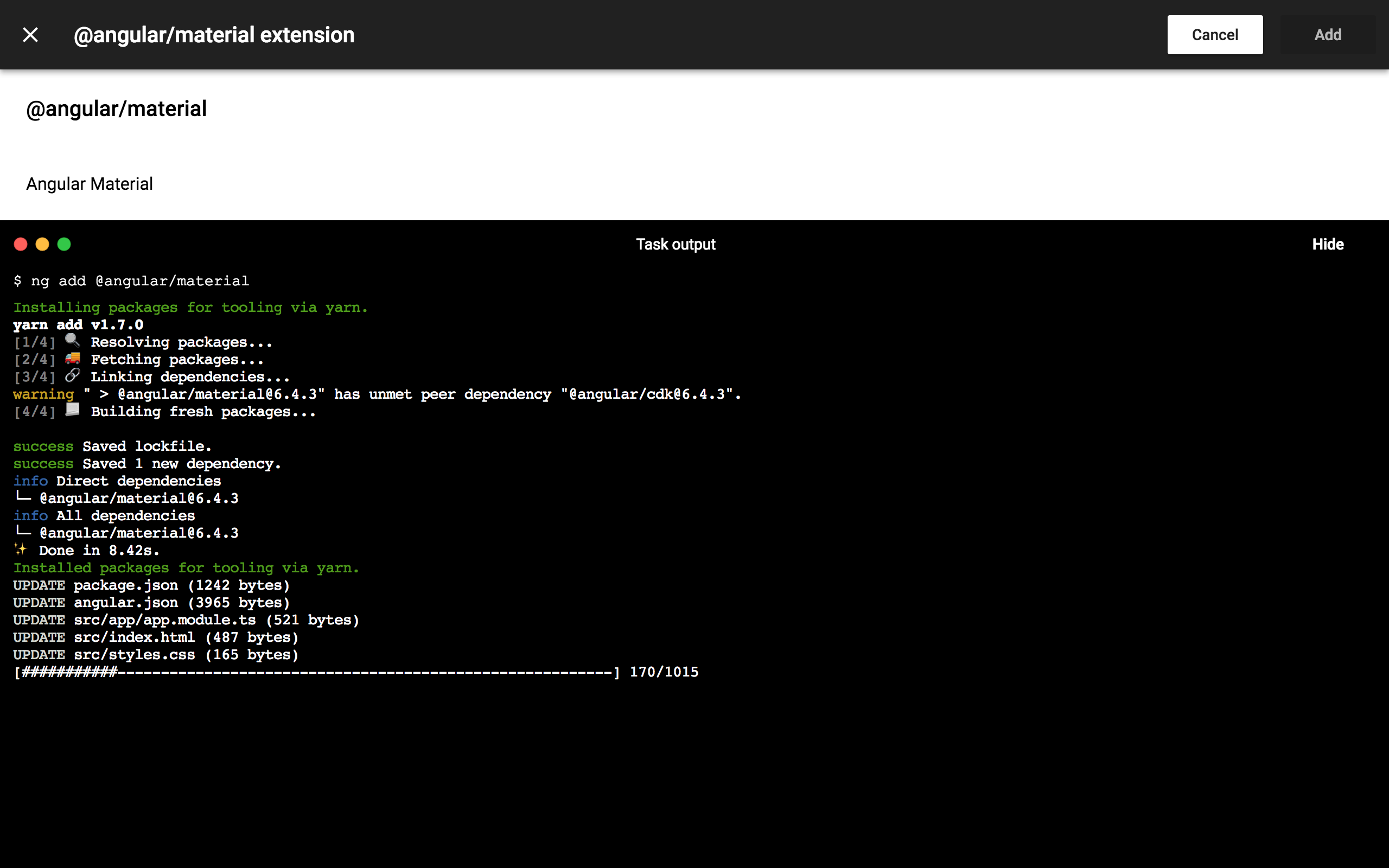
Task: Click the info Direct dependencies line
Action: pyautogui.click(x=117, y=481)
